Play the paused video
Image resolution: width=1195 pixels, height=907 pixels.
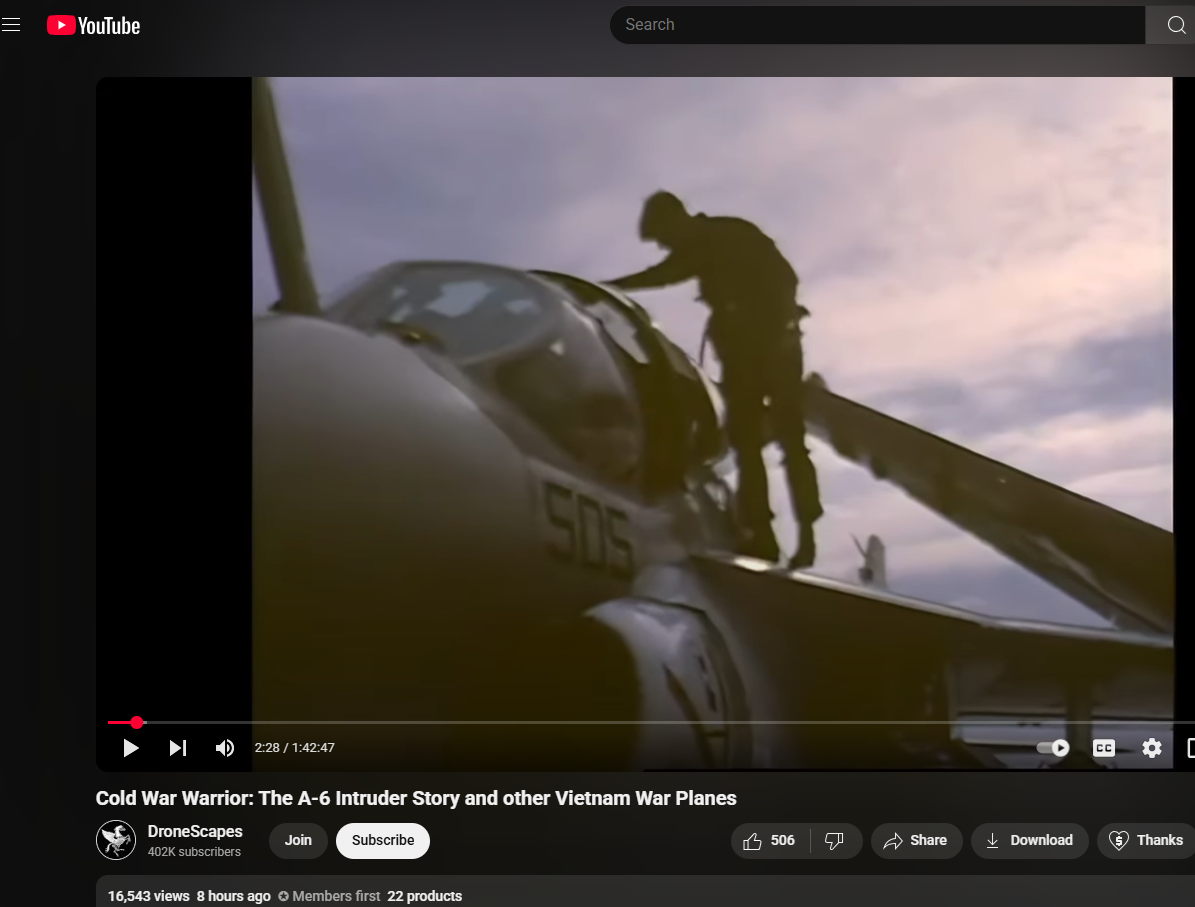[x=130, y=748]
